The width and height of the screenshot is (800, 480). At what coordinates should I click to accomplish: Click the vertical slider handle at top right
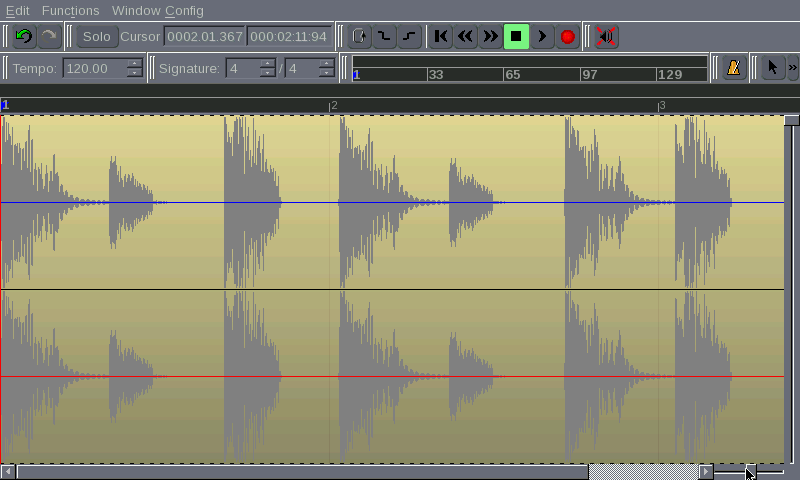(x=791, y=120)
